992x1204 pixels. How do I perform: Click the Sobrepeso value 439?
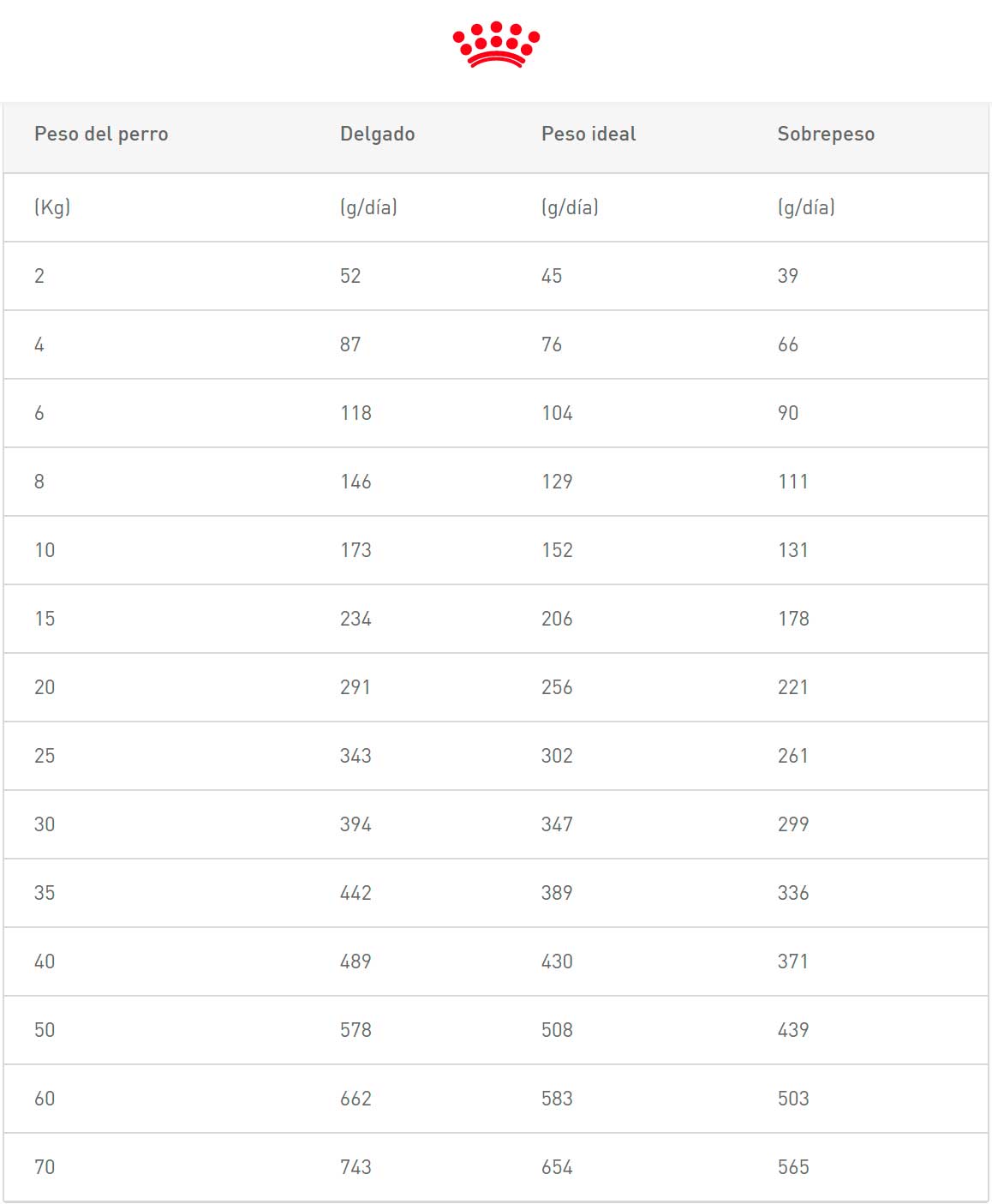pyautogui.click(x=792, y=1030)
